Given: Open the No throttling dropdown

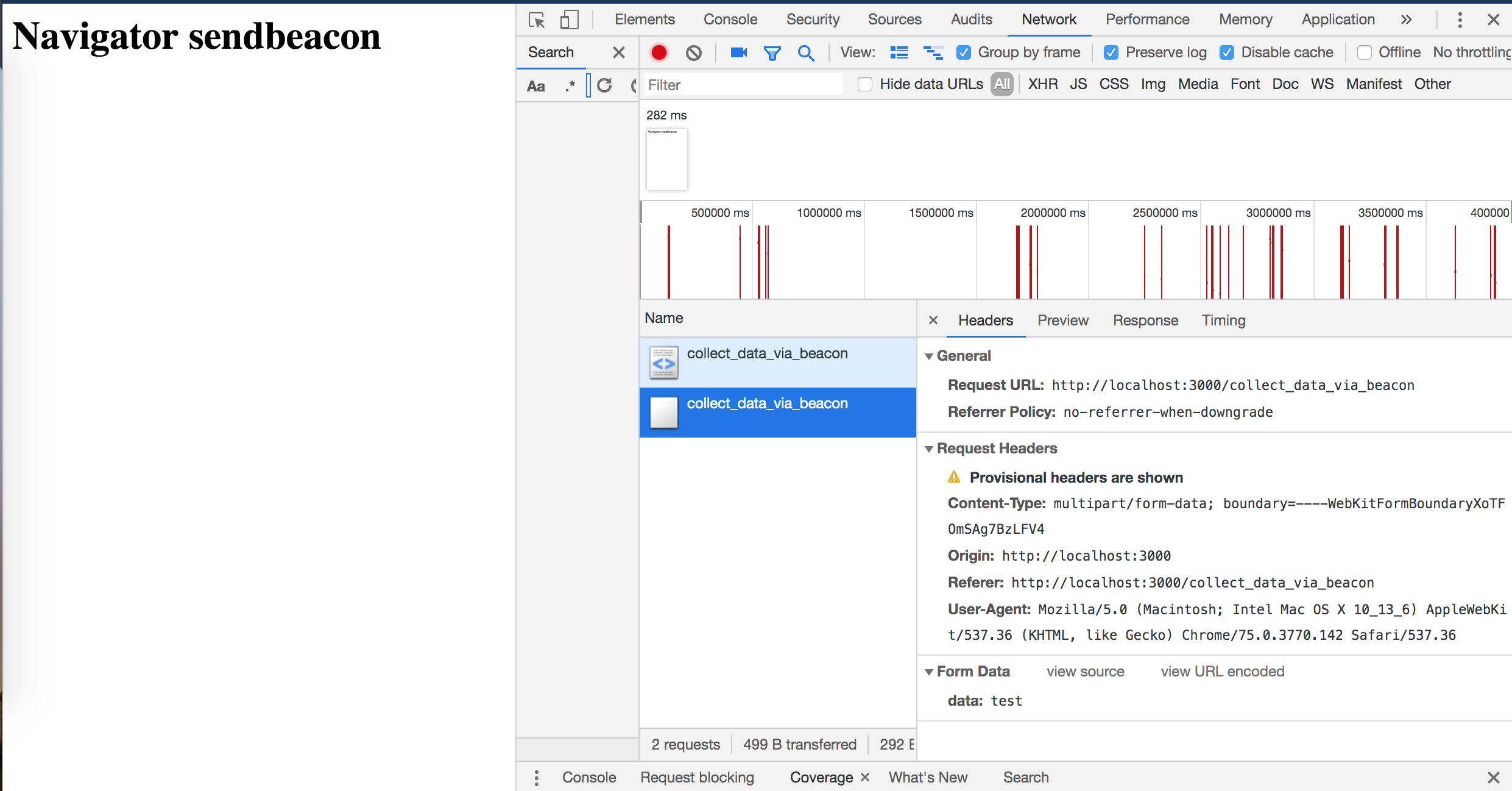Looking at the screenshot, I should click(x=1471, y=53).
